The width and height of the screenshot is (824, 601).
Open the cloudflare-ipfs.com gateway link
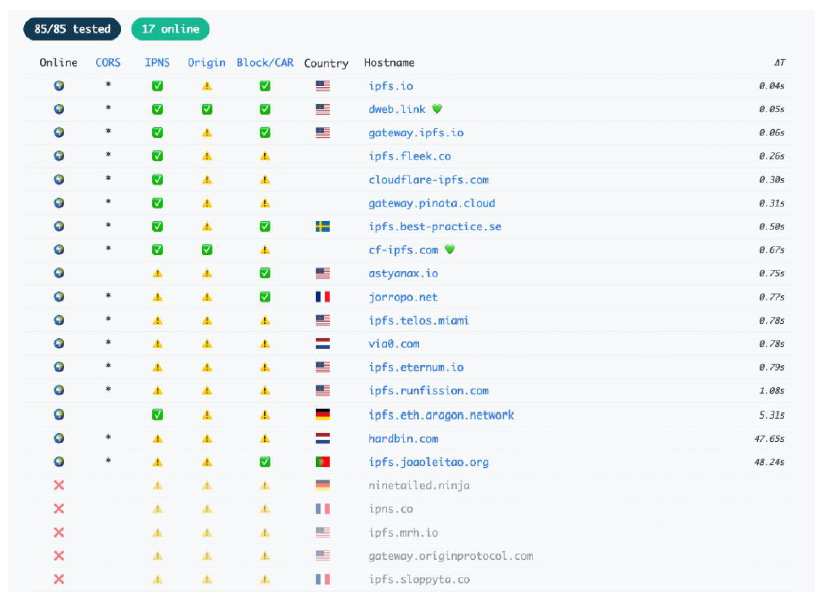pos(428,180)
